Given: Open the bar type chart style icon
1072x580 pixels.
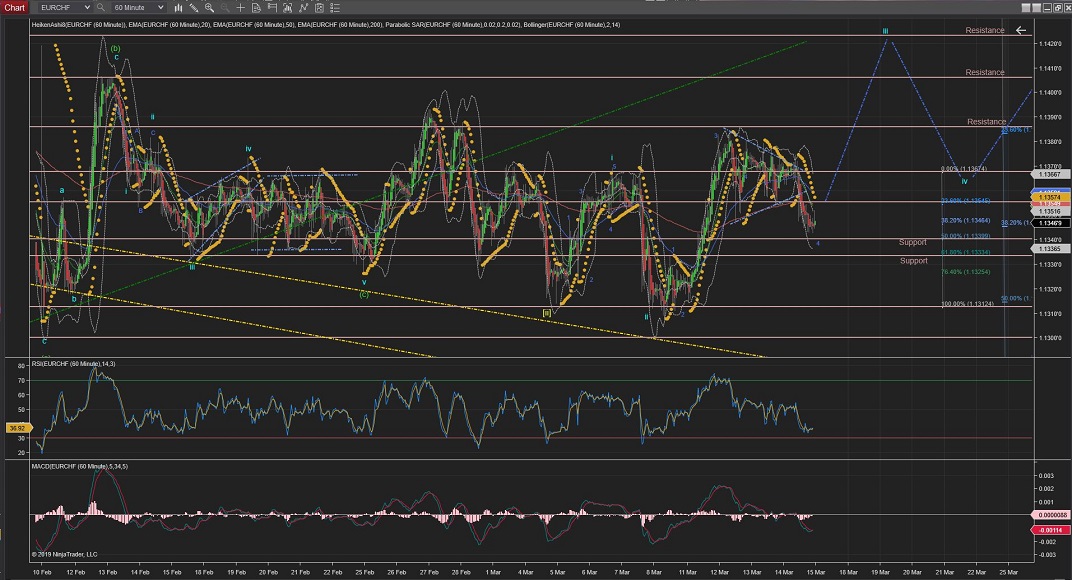Looking at the screenshot, I should [178, 8].
